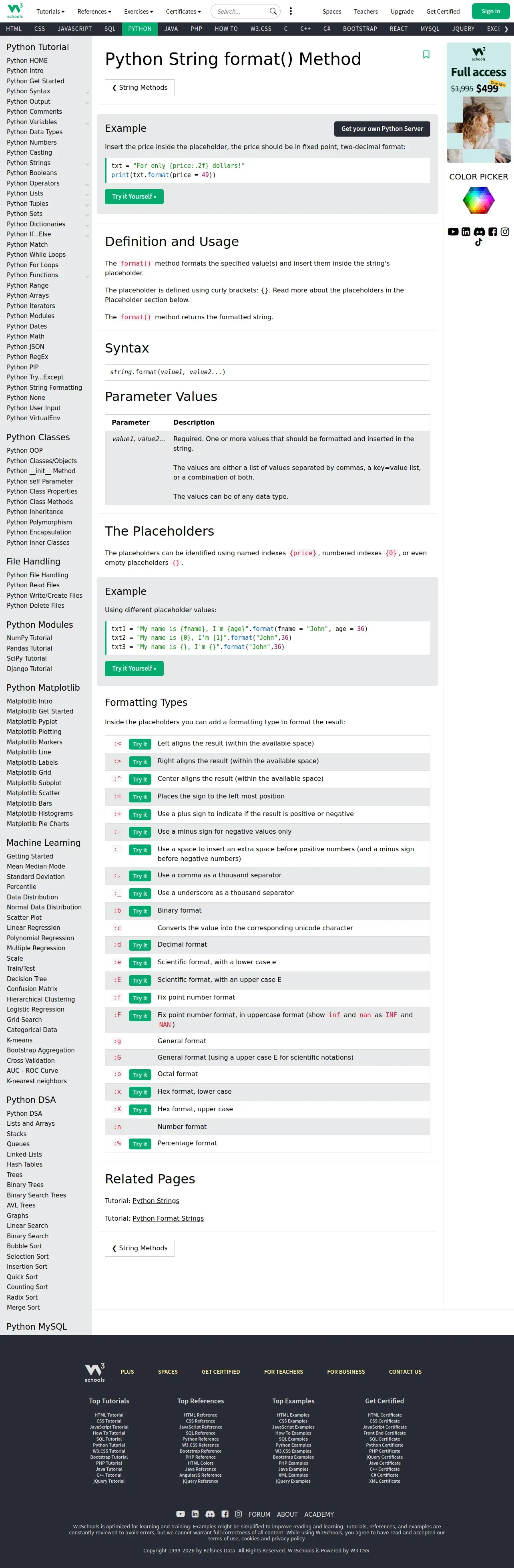Open the three-dot menu icon

point(291,12)
